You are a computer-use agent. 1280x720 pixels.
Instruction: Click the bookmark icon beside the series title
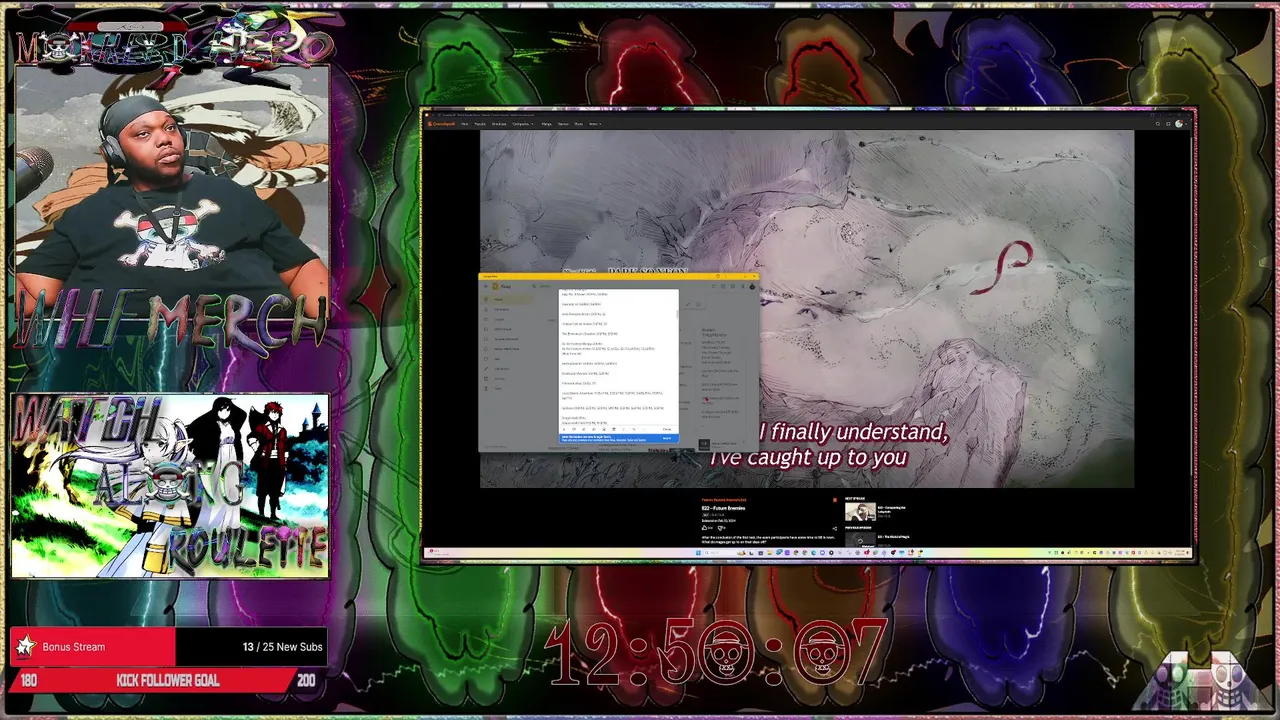[x=835, y=500]
